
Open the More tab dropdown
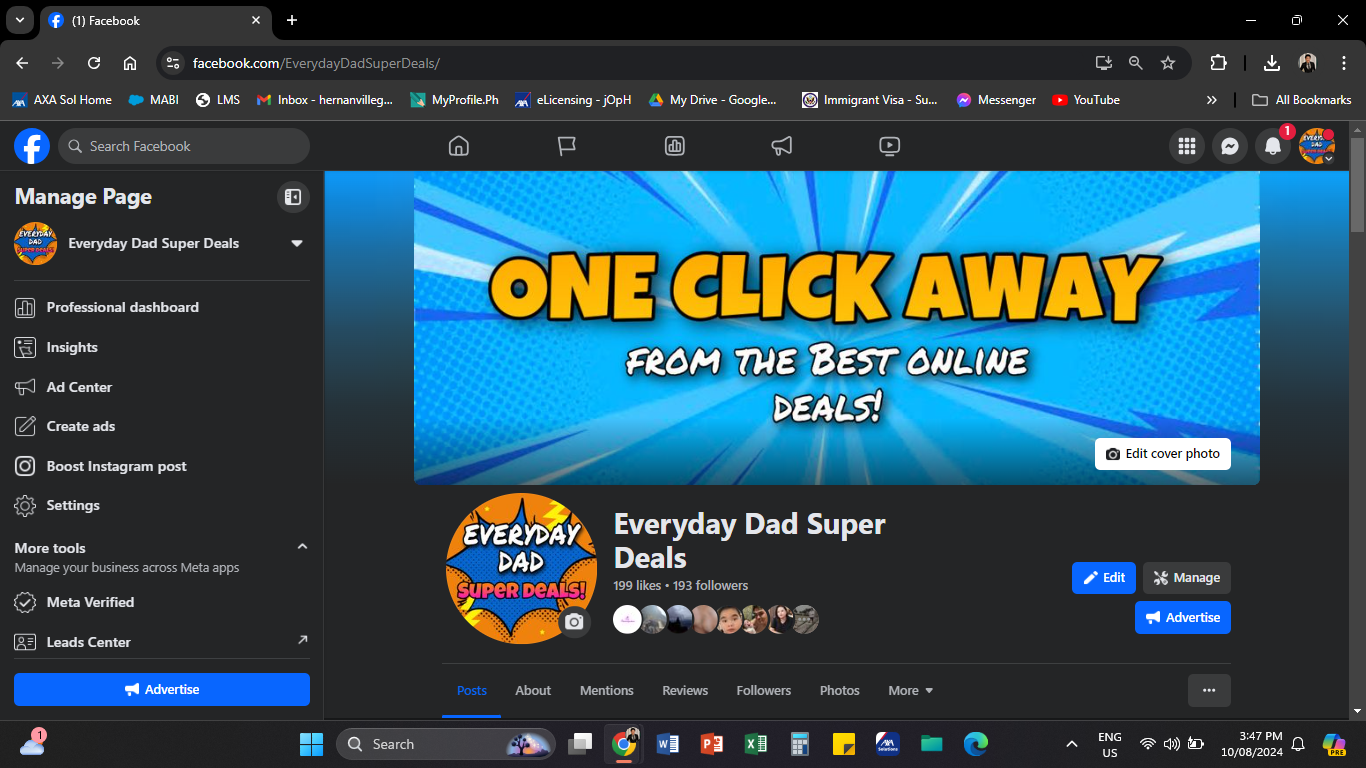[909, 690]
